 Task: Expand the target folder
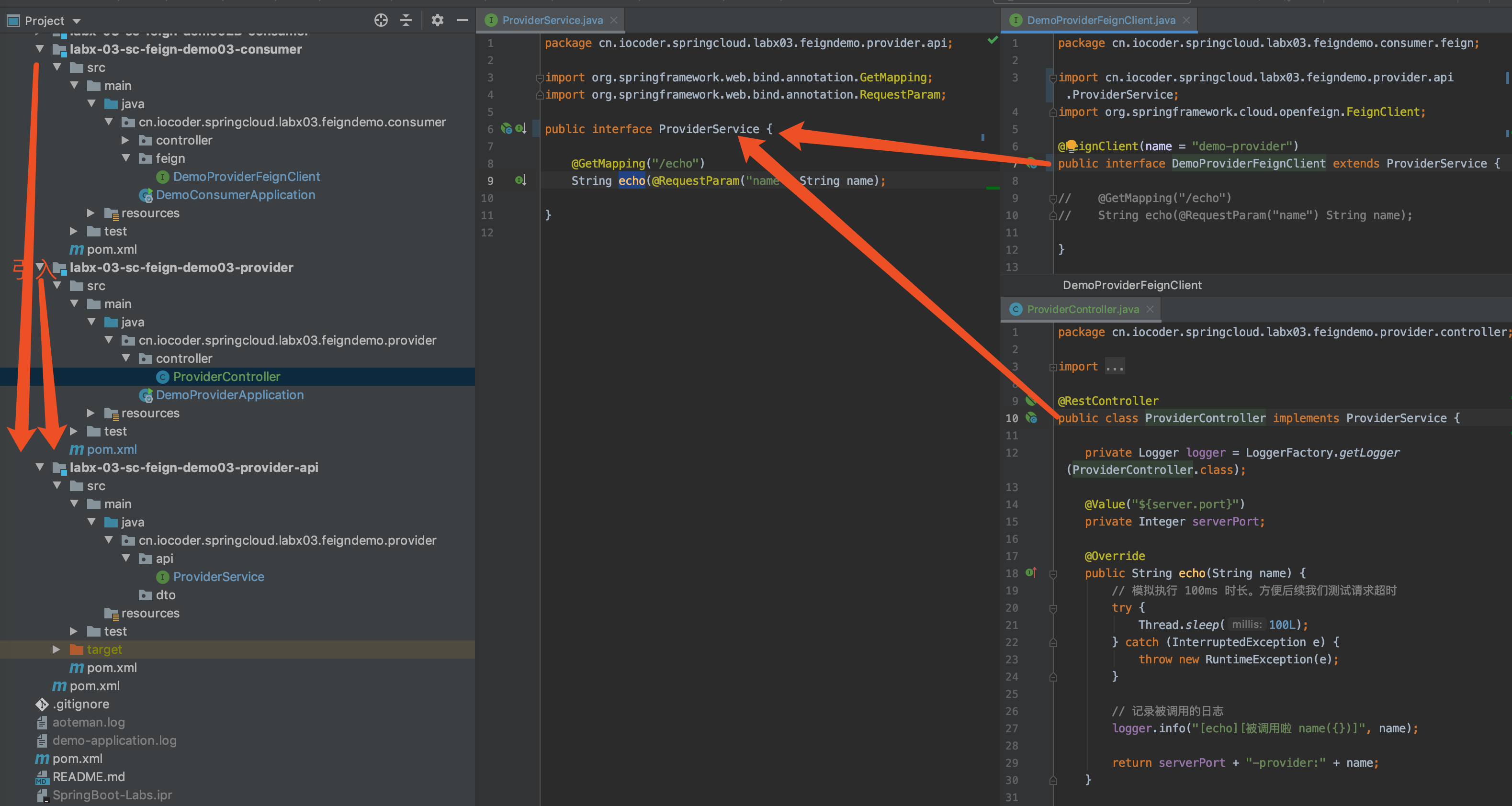pyautogui.click(x=56, y=649)
